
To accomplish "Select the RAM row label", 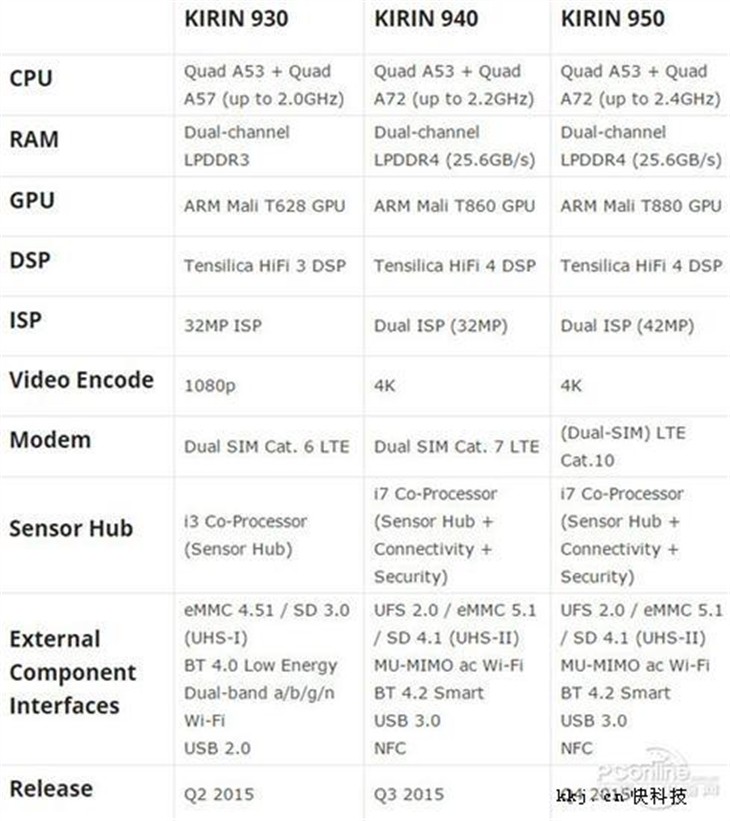I will click(34, 139).
